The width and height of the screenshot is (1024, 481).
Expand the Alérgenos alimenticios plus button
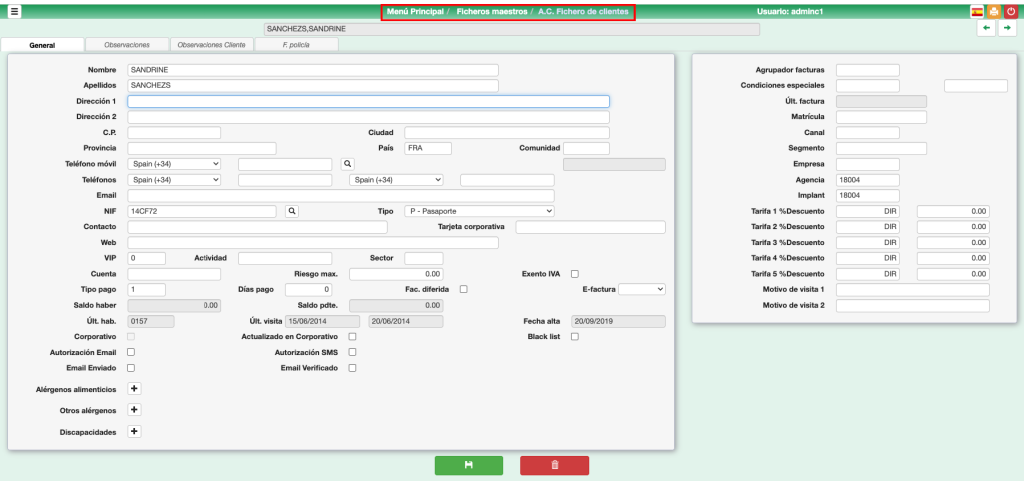pos(135,389)
